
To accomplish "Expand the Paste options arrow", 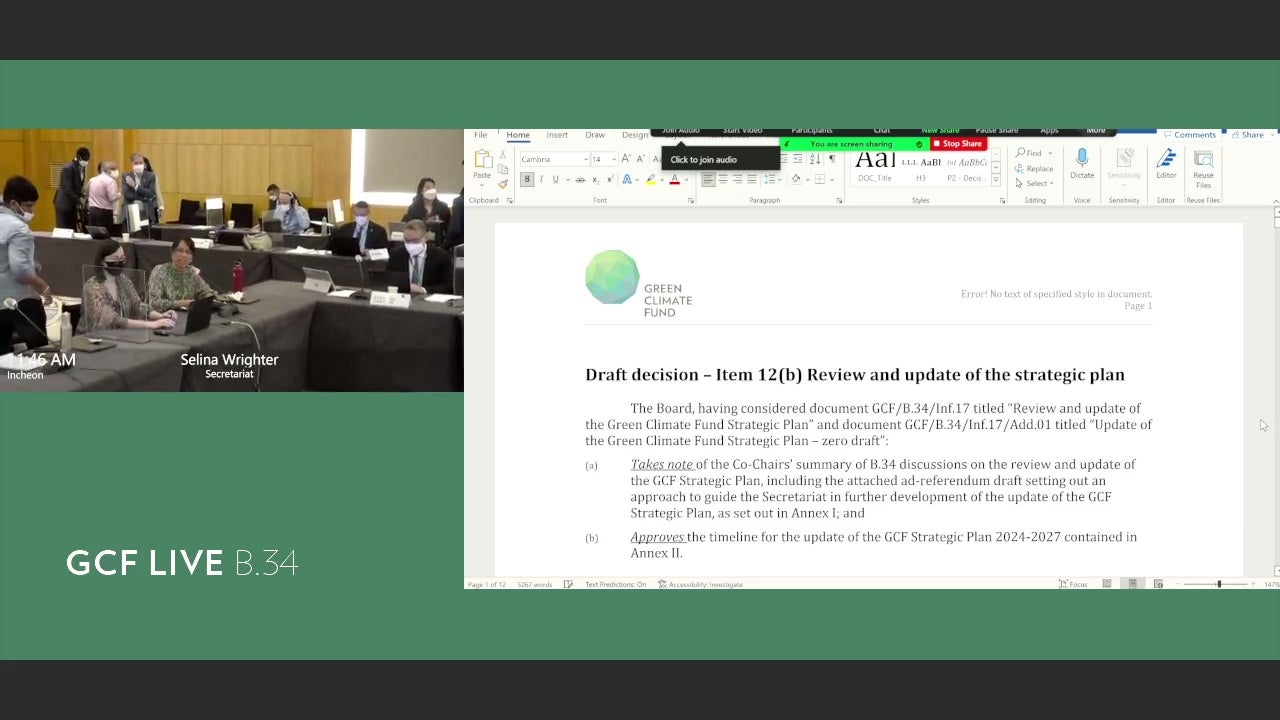I will 482,184.
